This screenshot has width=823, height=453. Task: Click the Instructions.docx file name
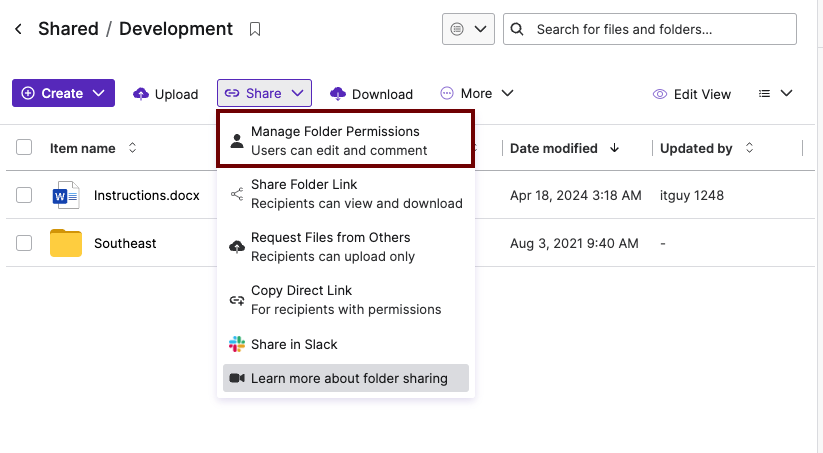(146, 195)
